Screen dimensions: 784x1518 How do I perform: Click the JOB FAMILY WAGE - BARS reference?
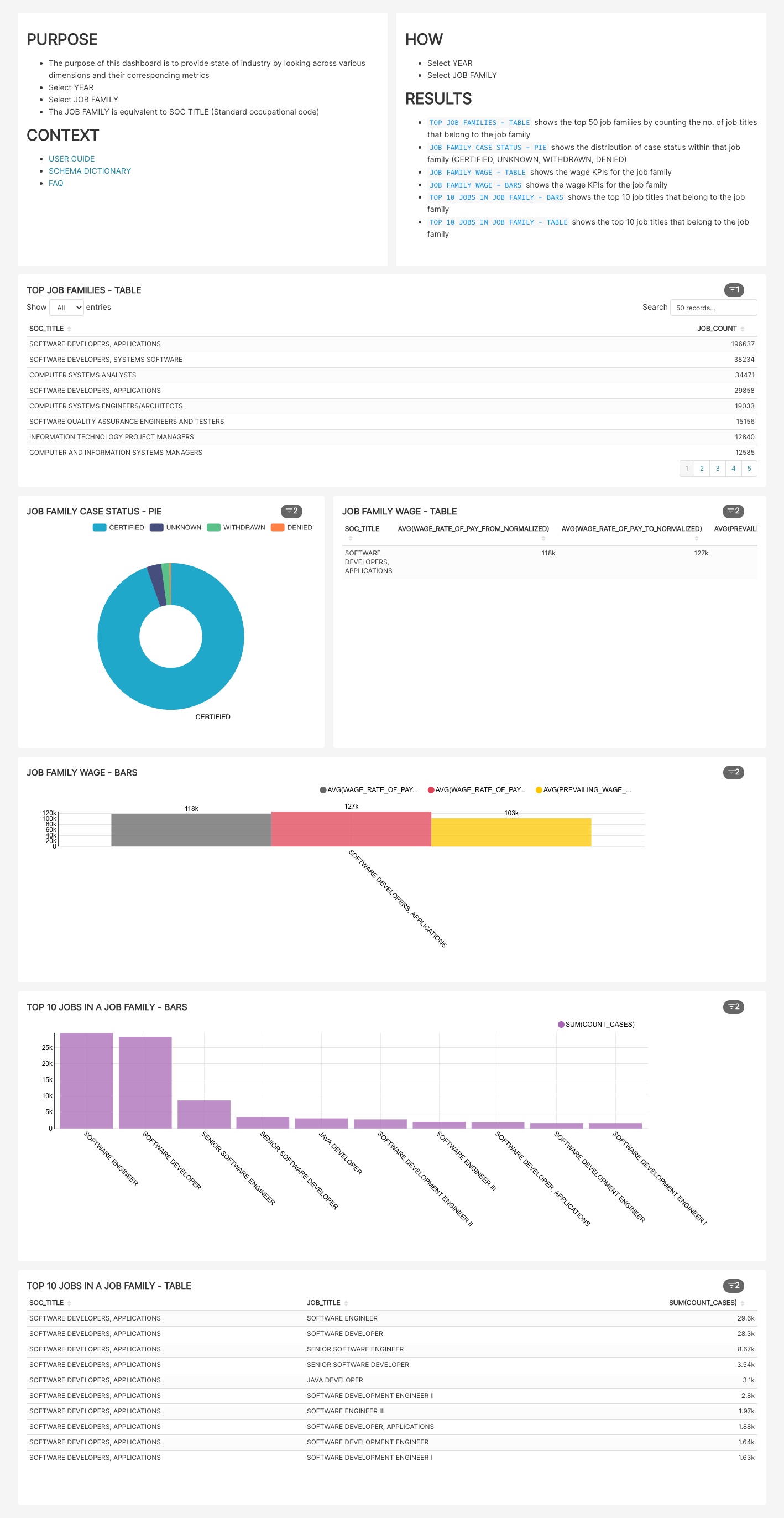tap(475, 185)
